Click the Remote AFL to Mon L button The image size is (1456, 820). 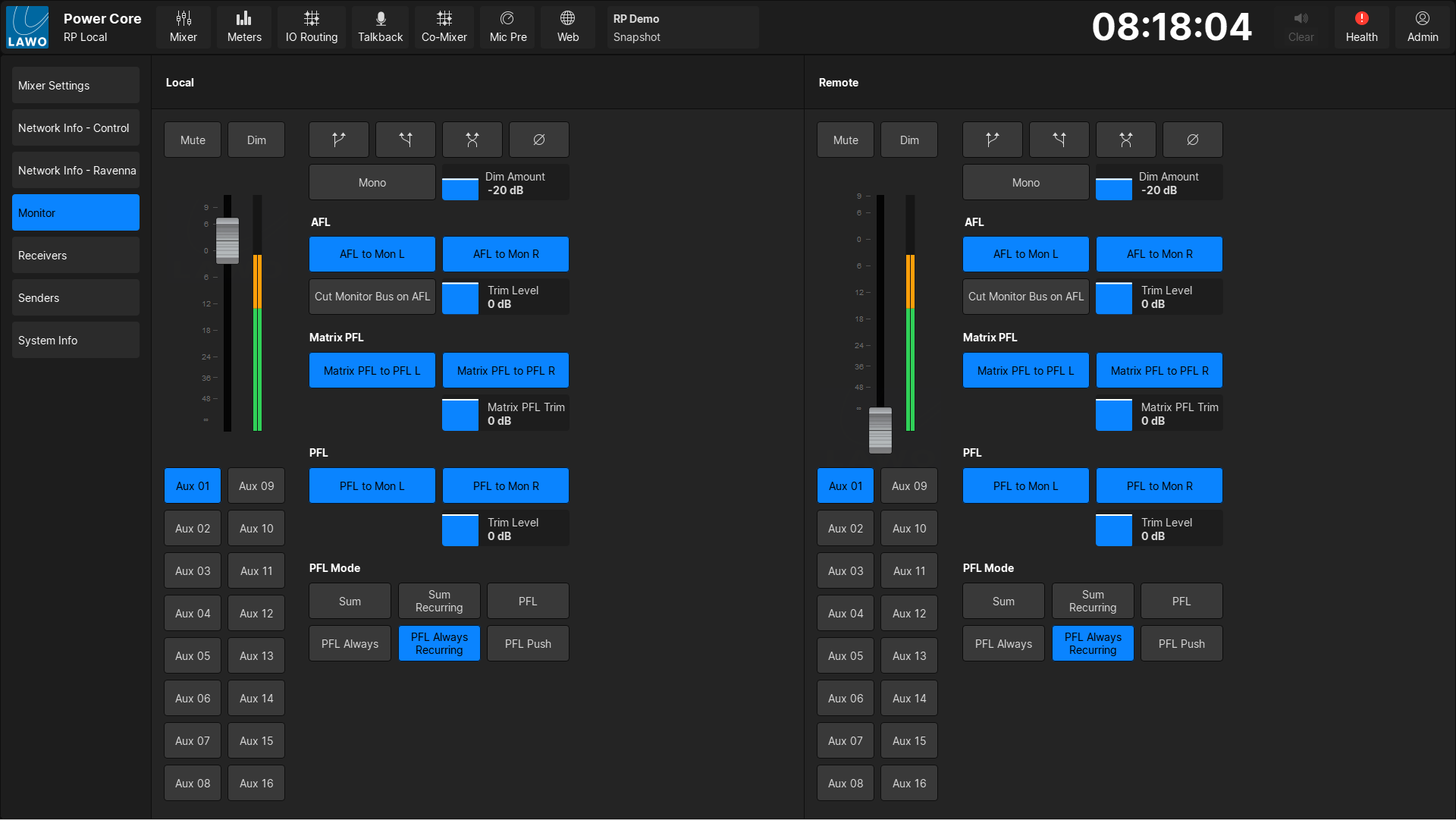pyautogui.click(x=1025, y=254)
